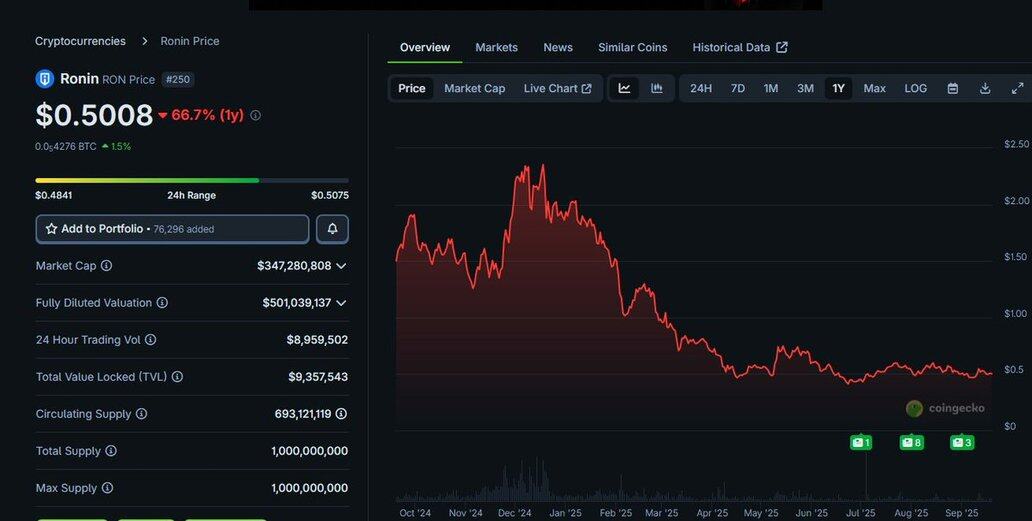Select the Price chart mode
Viewport: 1032px width, 521px height.
click(412, 88)
